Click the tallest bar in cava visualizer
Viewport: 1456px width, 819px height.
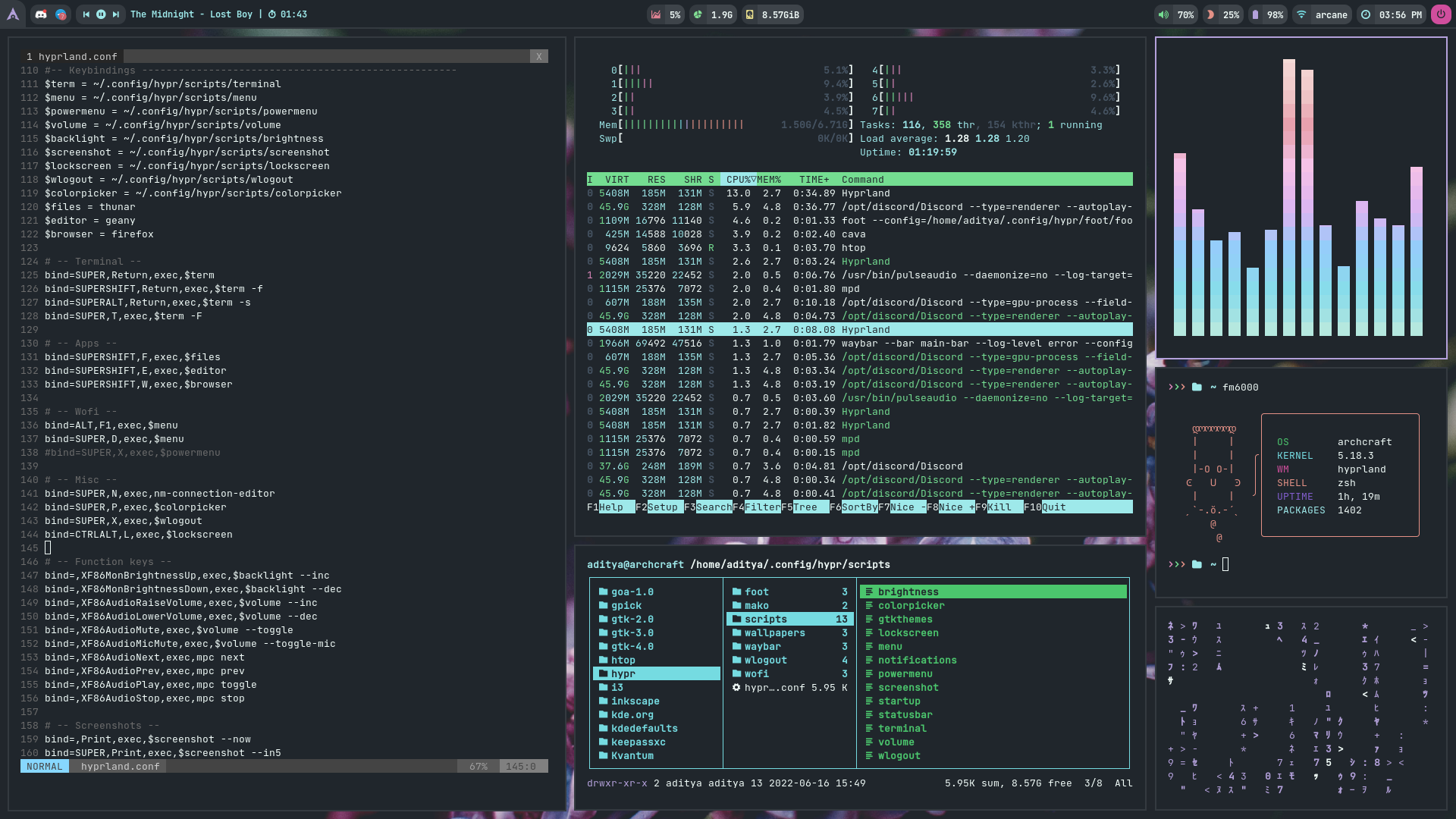[x=1289, y=197]
